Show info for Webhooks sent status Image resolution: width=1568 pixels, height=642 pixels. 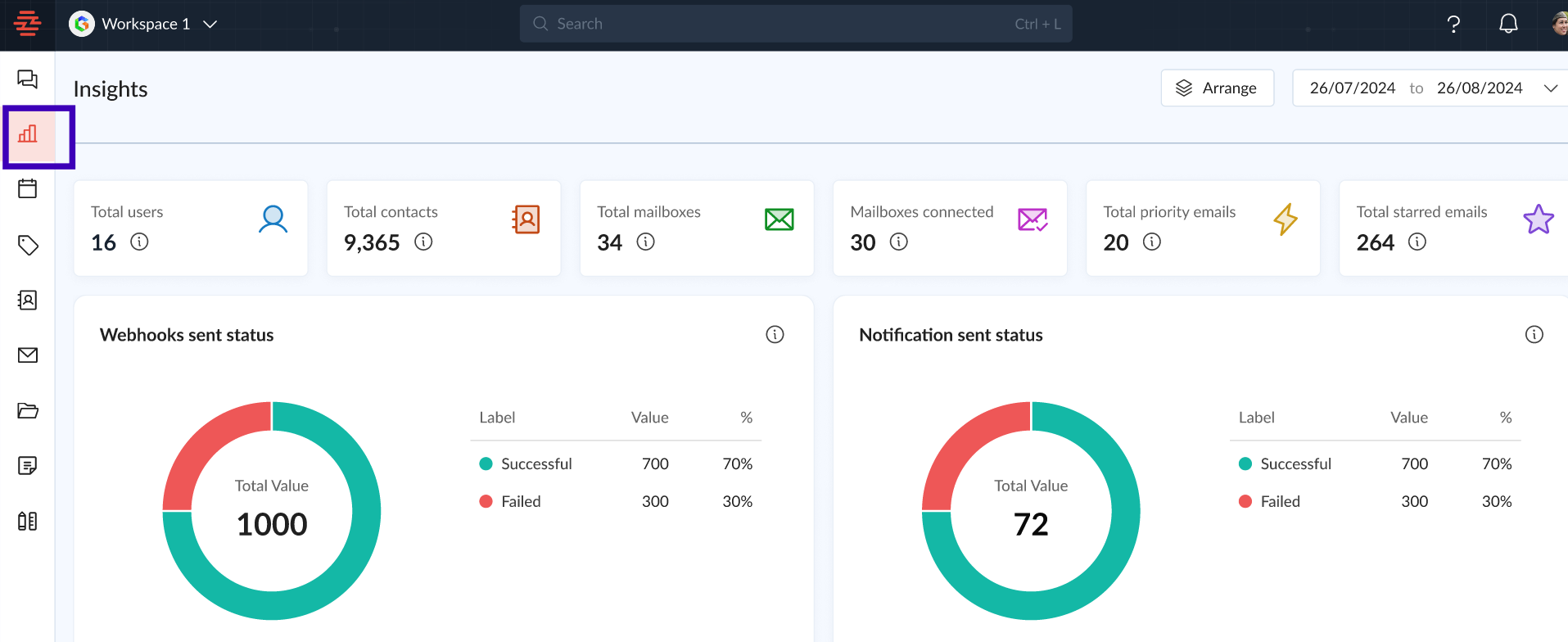click(x=775, y=335)
